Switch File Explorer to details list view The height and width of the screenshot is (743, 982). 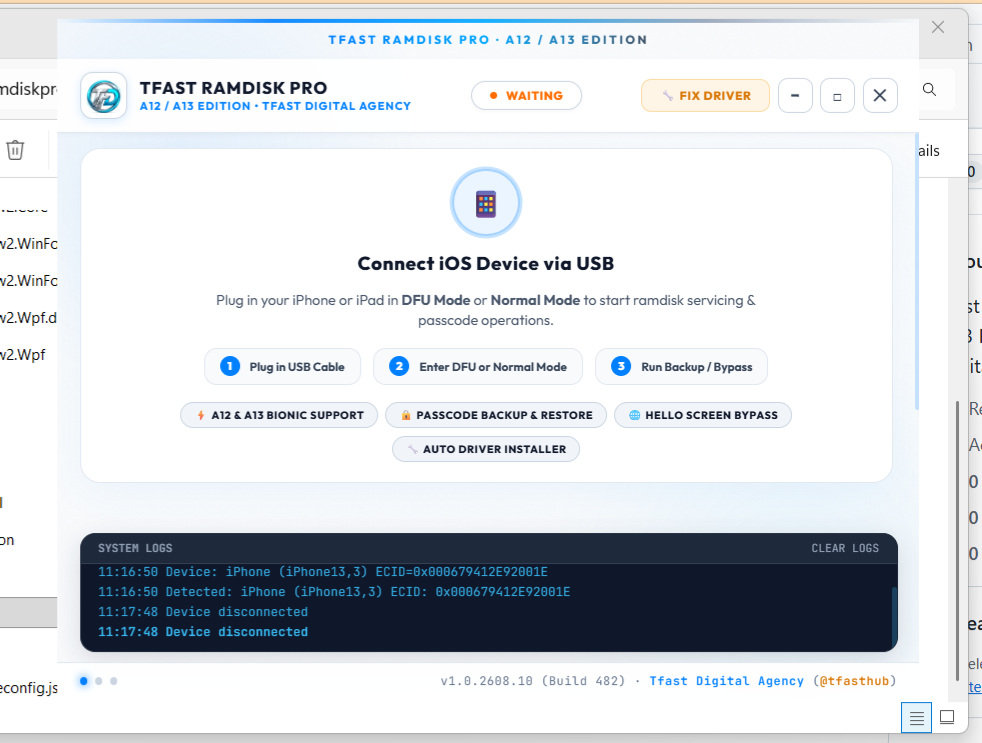point(916,717)
